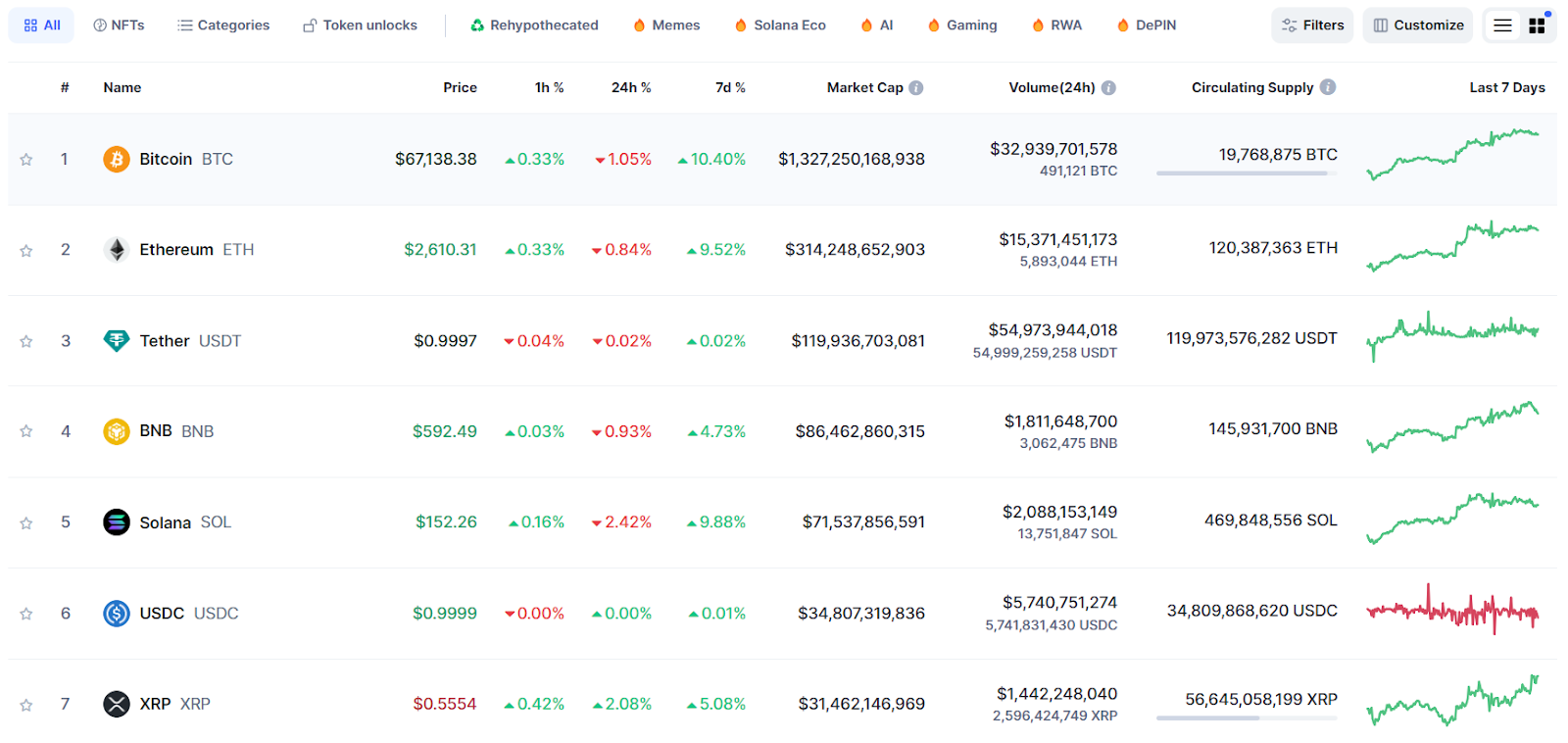Image resolution: width=1568 pixels, height=743 pixels.
Task: Click the Volume(24h) info icon
Action: pos(1108,87)
